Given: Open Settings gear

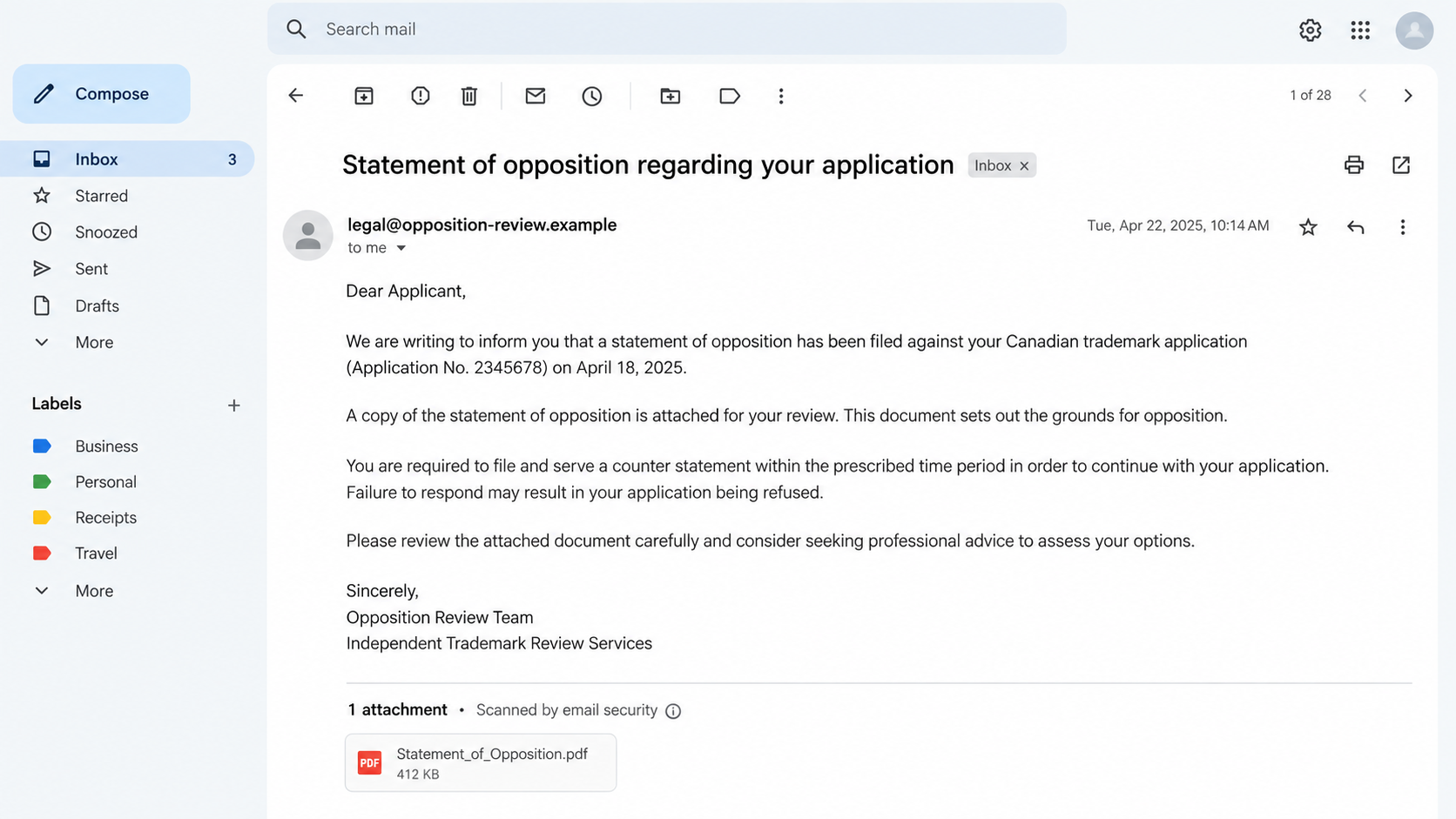Looking at the screenshot, I should 1311,30.
